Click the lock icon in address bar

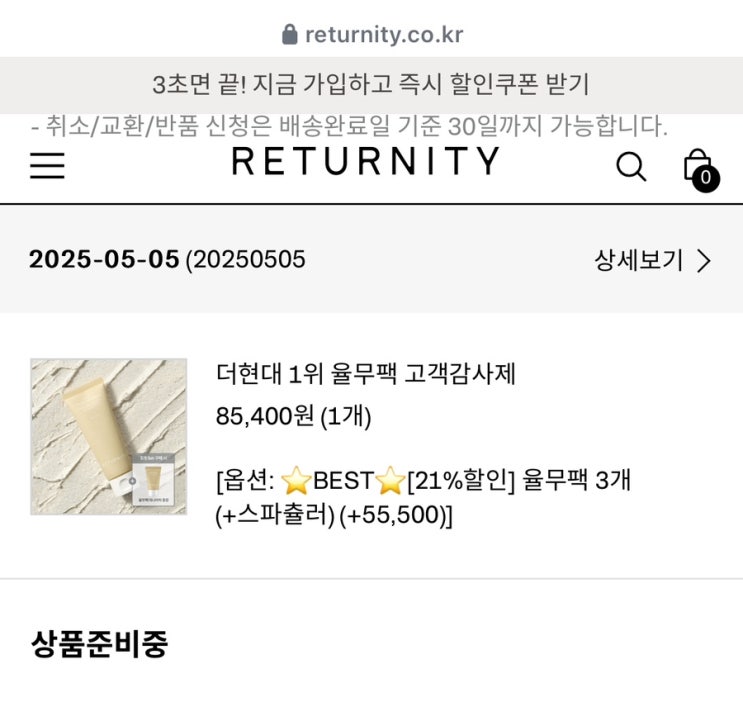pos(290,35)
